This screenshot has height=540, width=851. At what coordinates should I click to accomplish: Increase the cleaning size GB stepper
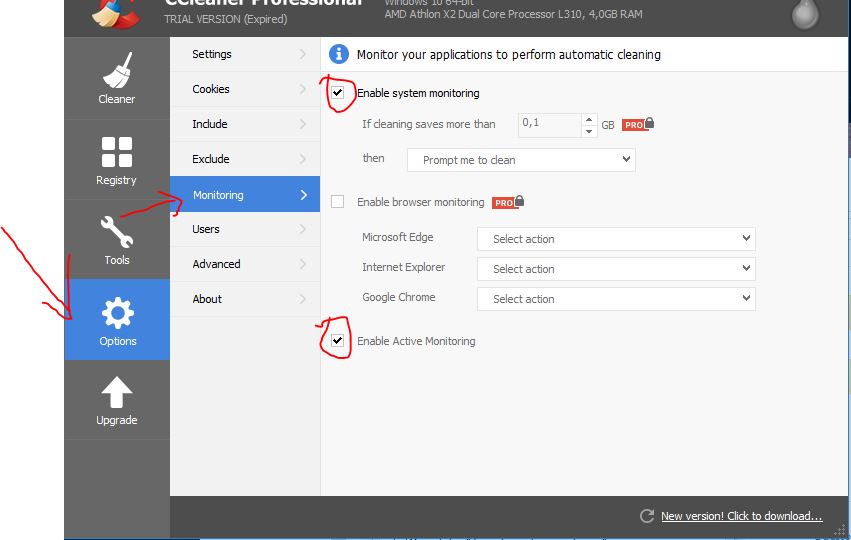589,120
